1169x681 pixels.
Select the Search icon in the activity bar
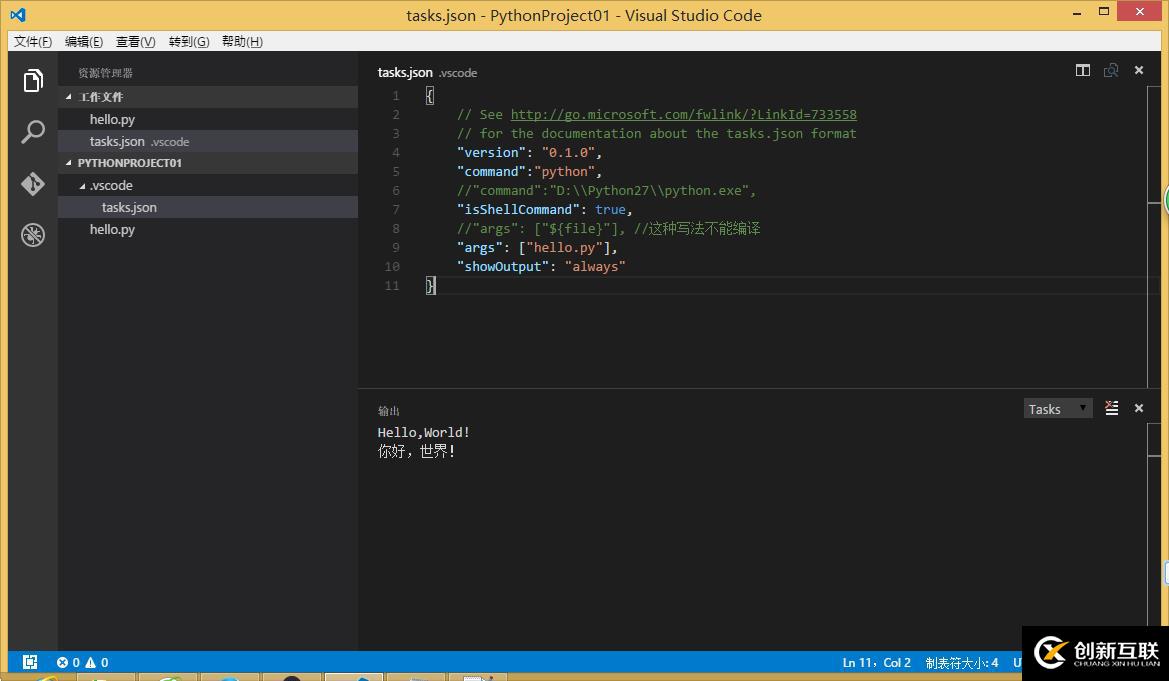(x=33, y=131)
